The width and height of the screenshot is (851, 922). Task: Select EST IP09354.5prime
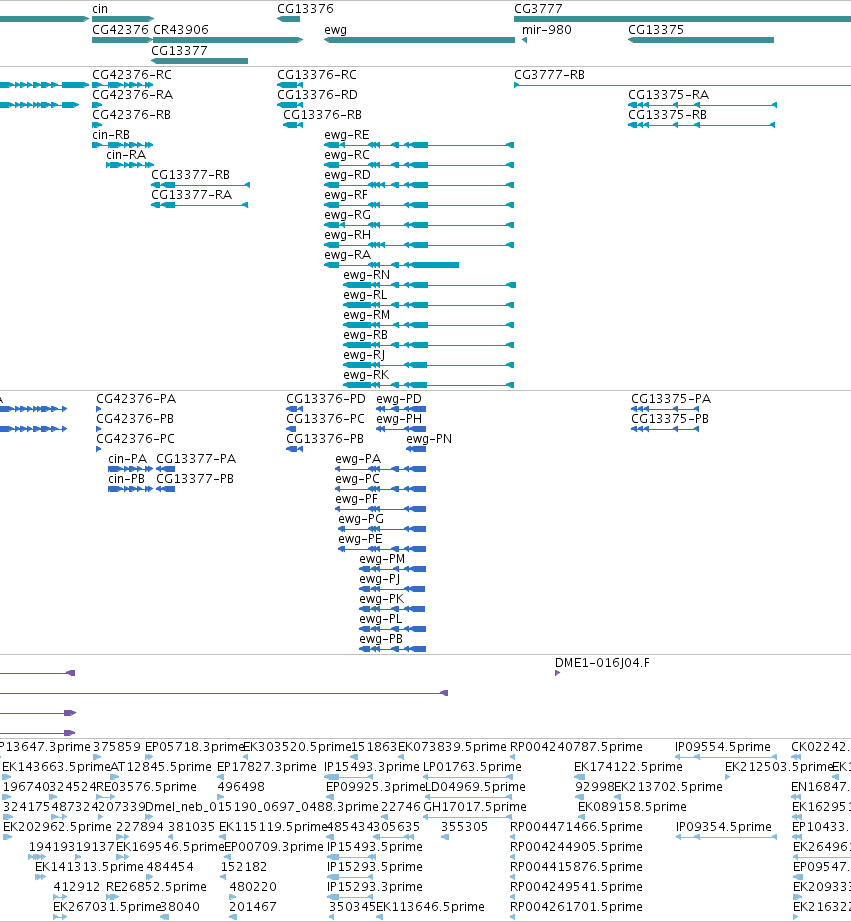[723, 827]
